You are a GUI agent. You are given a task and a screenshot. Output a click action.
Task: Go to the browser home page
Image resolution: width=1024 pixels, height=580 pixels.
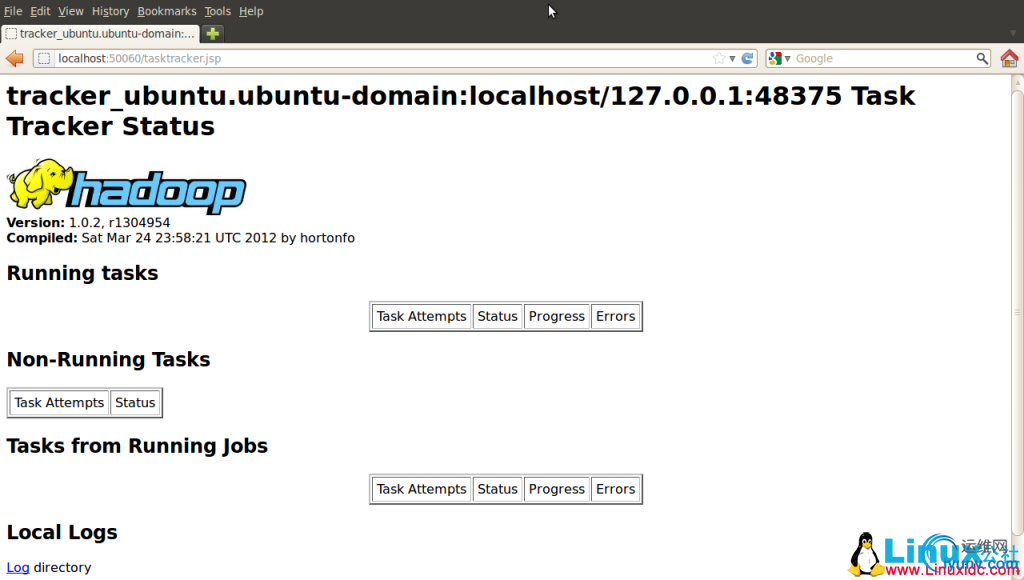pyautogui.click(x=1009, y=59)
